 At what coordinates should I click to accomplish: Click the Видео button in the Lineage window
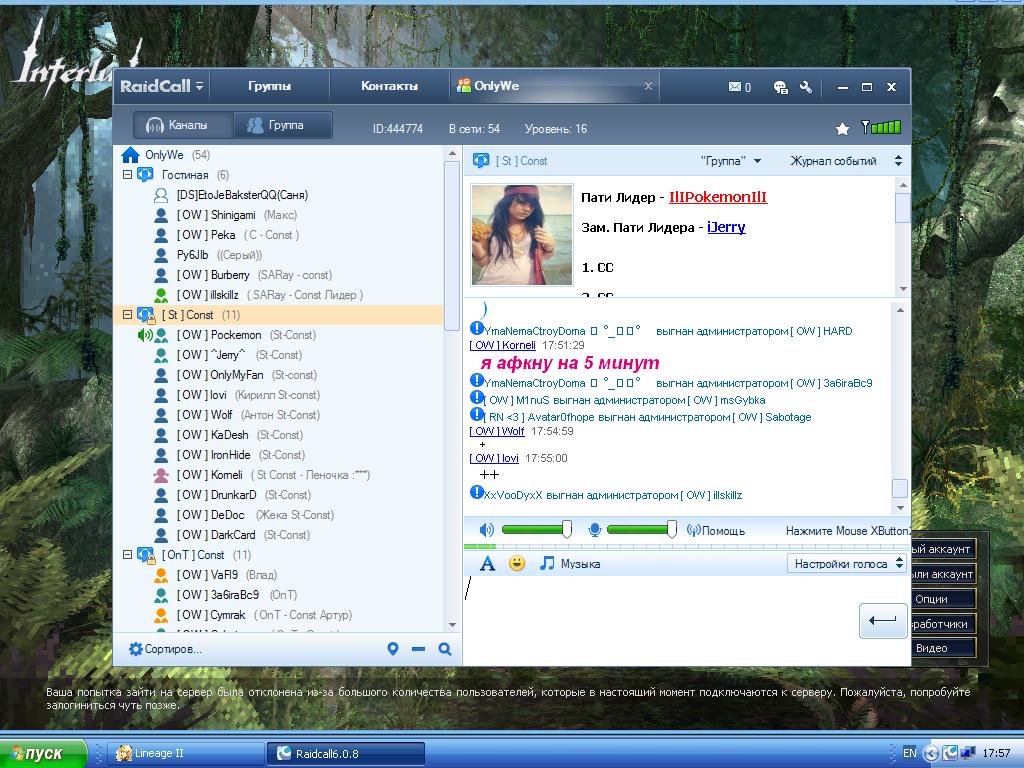click(942, 648)
